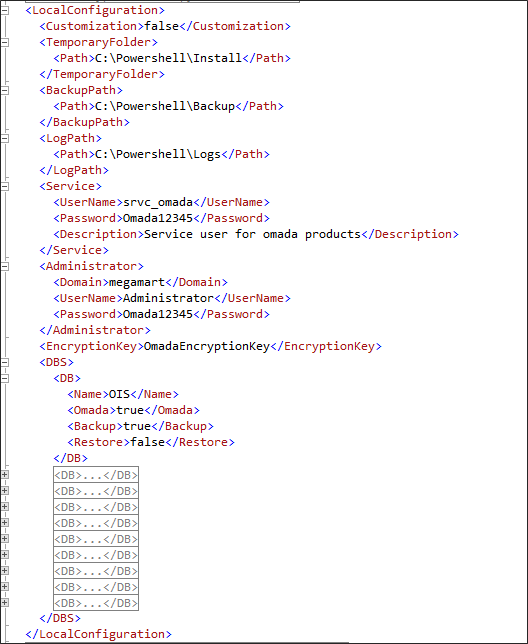The width and height of the screenshot is (528, 644).
Task: Collapse the DBS element
Action: click(x=5, y=363)
